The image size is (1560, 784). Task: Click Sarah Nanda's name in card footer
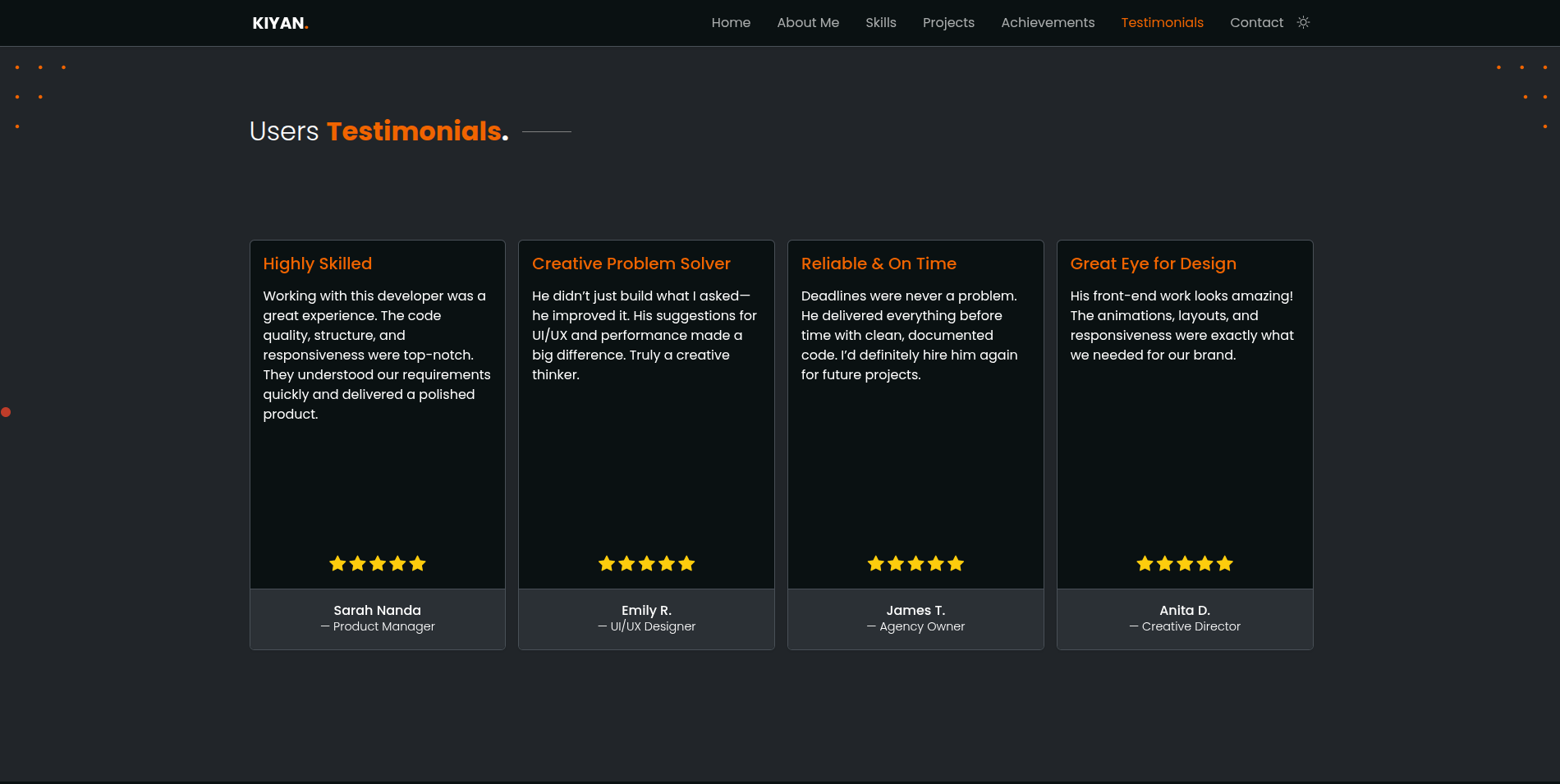377,610
